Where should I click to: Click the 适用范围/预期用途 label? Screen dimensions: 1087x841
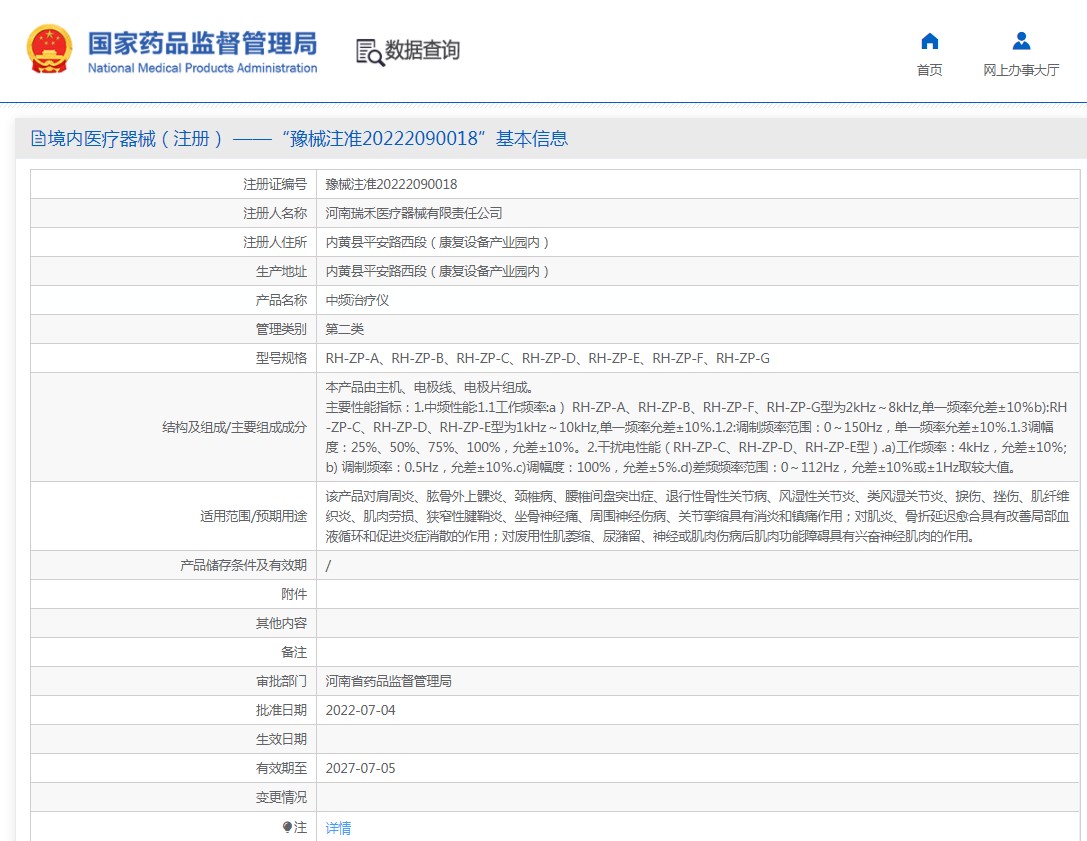(253, 517)
